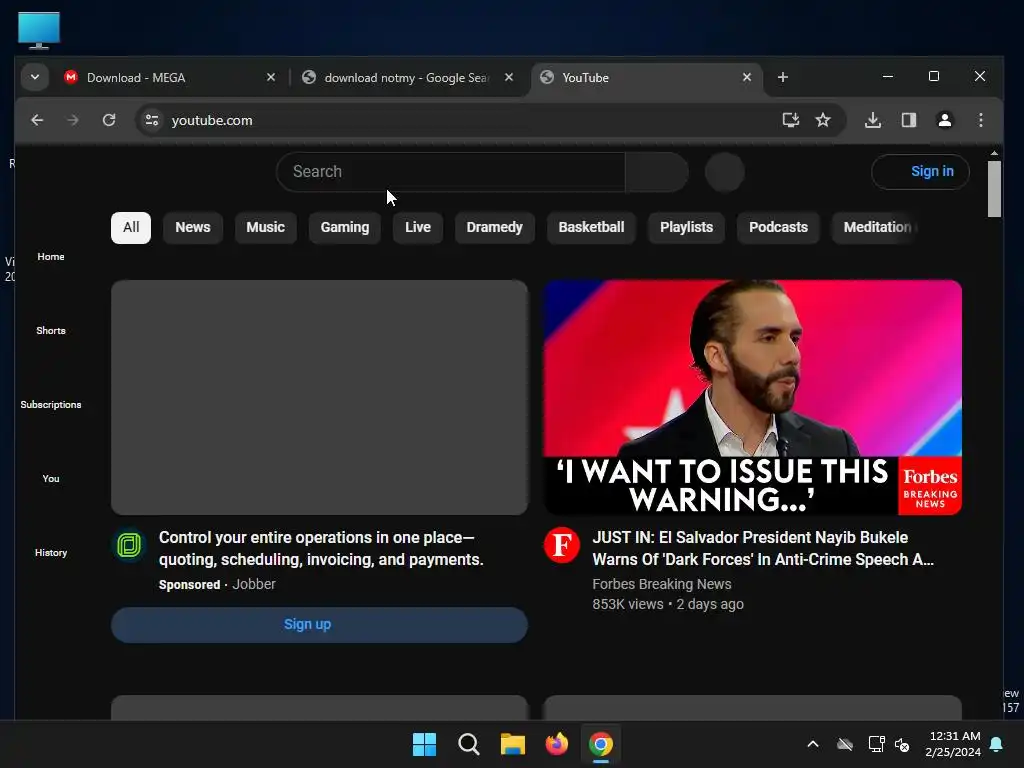Click the browser forward arrow
The image size is (1024, 768).
72,120
